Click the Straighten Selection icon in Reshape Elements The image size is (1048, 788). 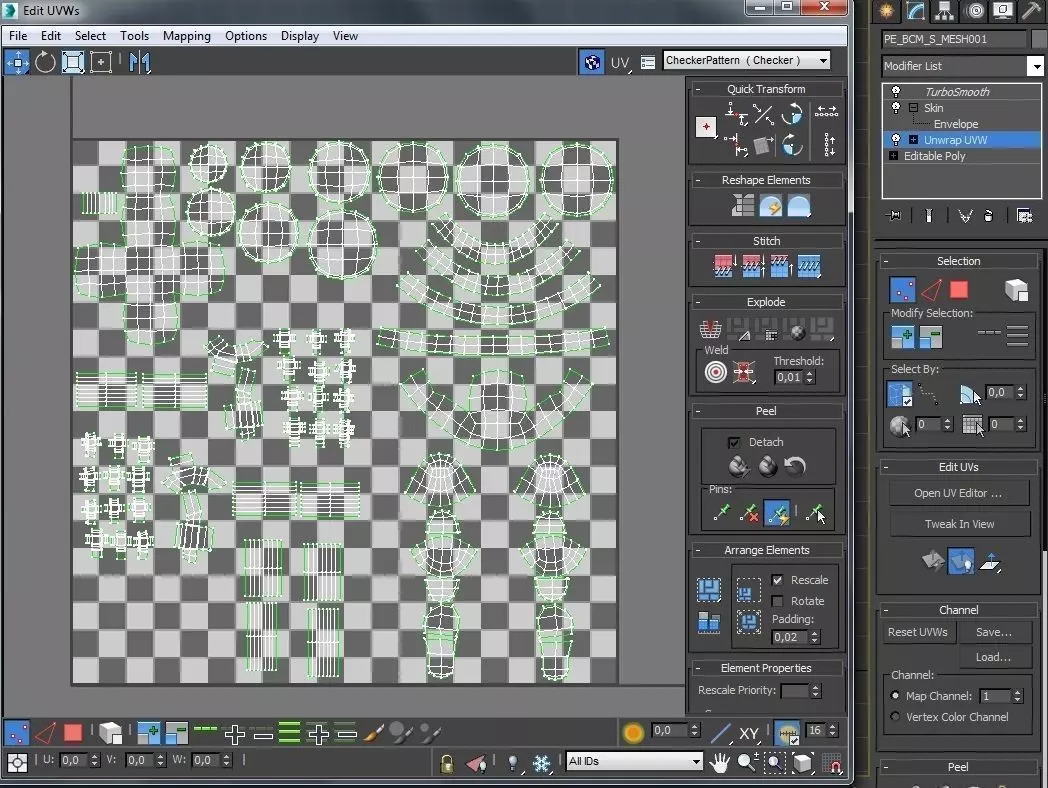[x=743, y=206]
